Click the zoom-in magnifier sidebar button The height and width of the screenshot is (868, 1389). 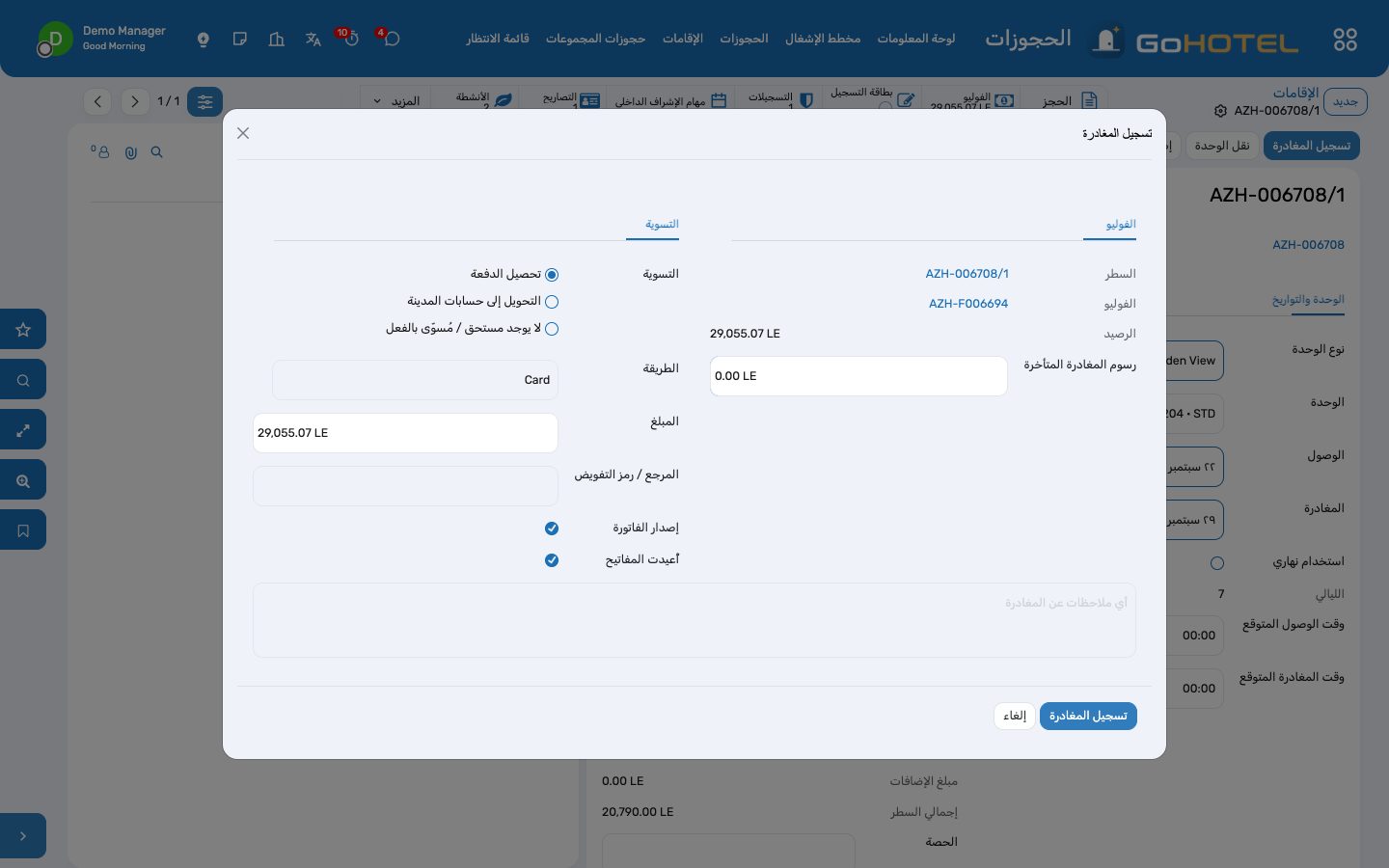tap(23, 479)
